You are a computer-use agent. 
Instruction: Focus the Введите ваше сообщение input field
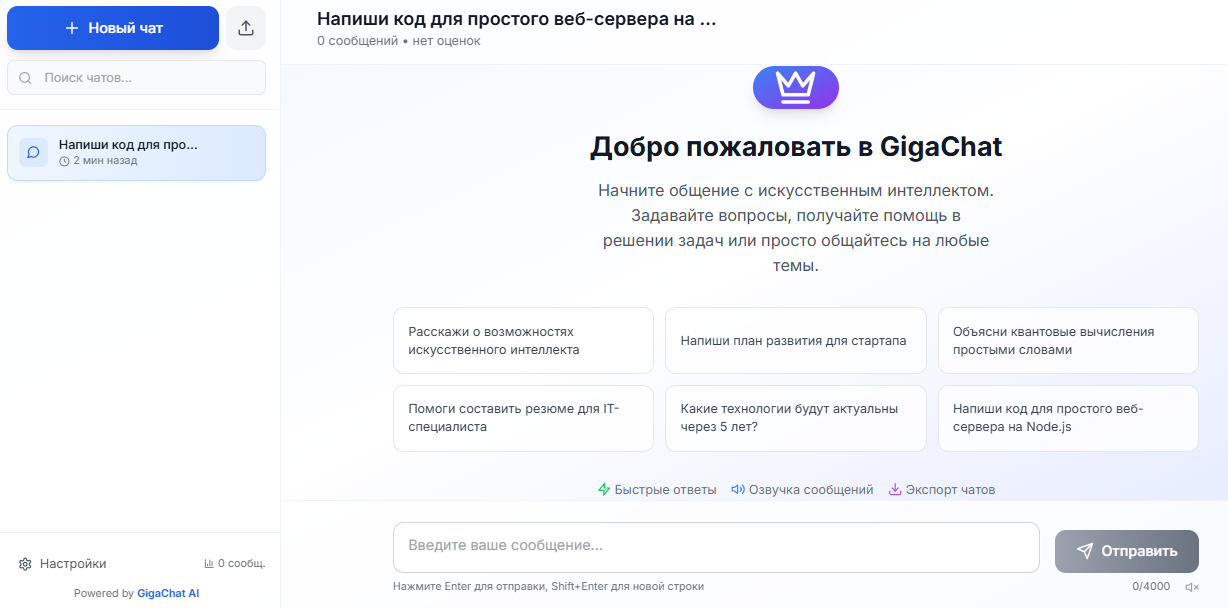pos(716,546)
